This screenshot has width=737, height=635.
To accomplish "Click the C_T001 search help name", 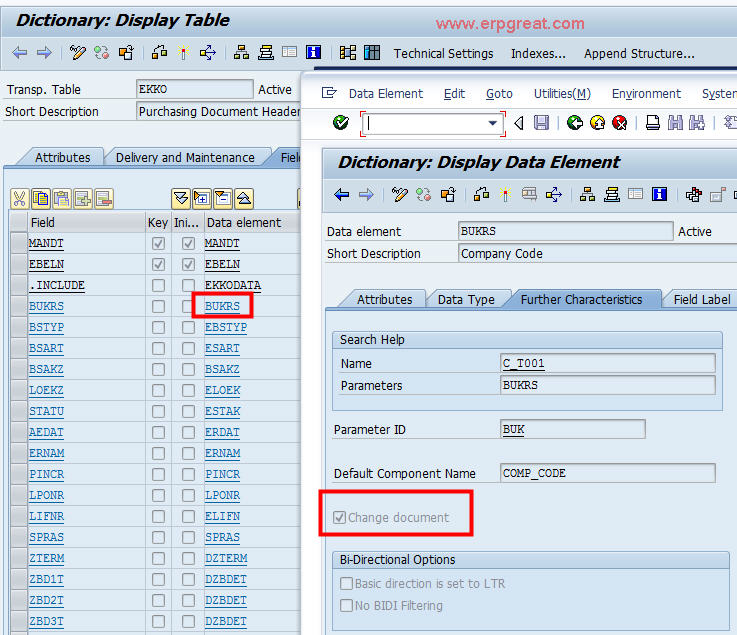I will (x=524, y=363).
